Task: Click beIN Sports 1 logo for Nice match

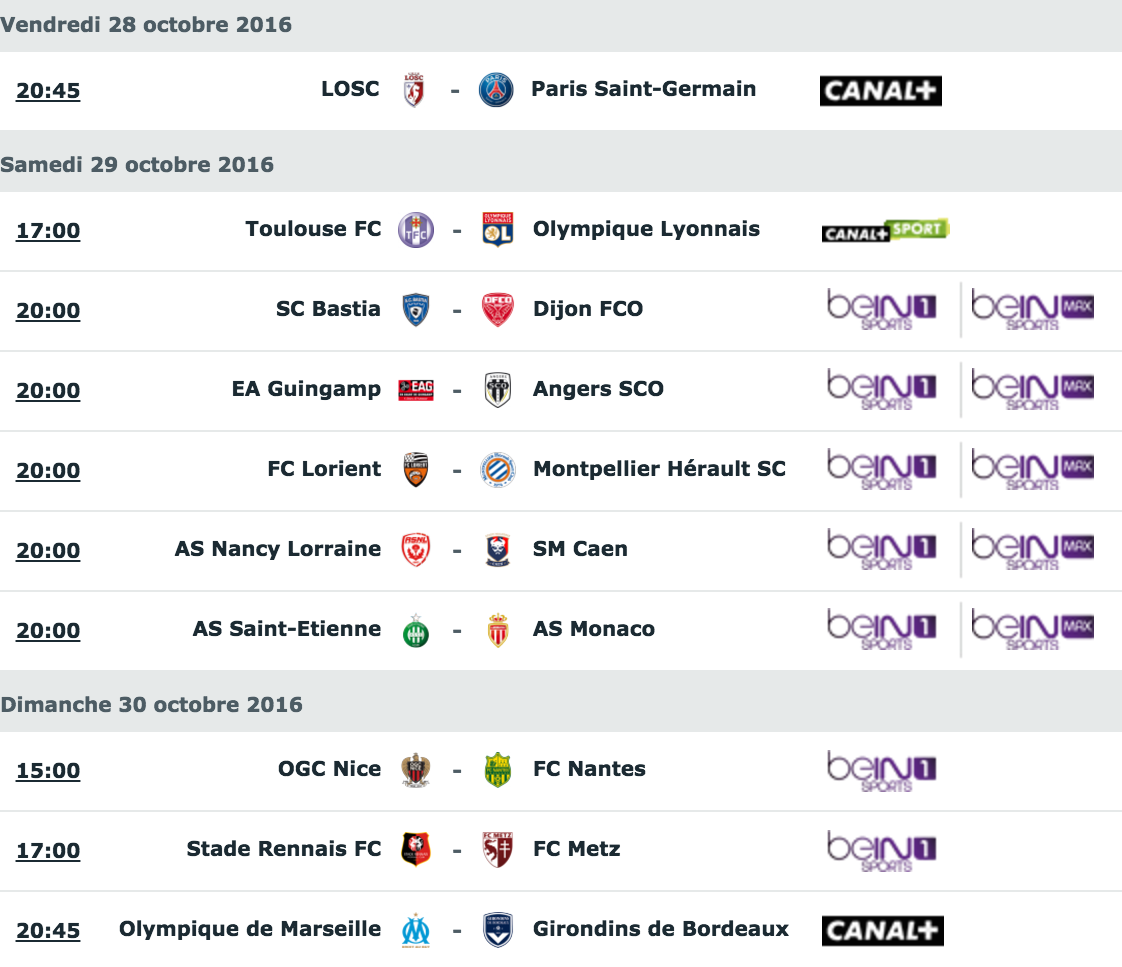Action: coord(882,771)
